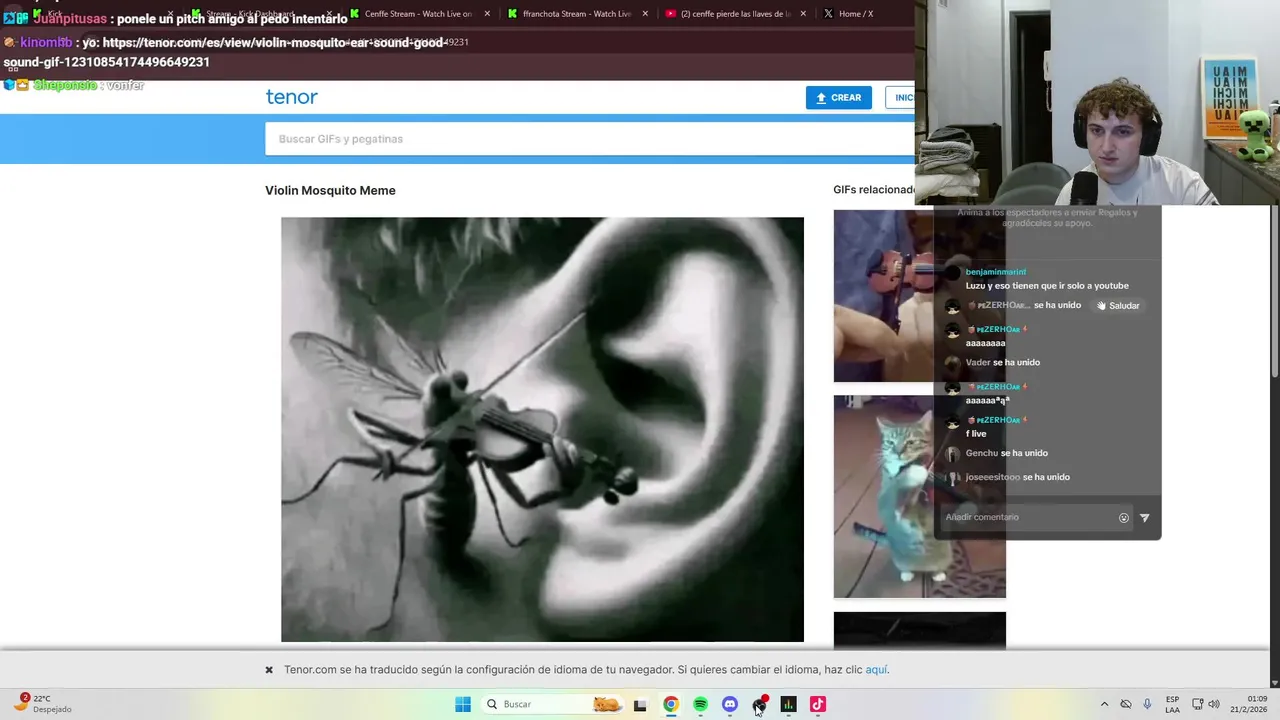Click 'joseeesitooo se ha unido' line
This screenshot has height=720, width=1280.
(1018, 477)
